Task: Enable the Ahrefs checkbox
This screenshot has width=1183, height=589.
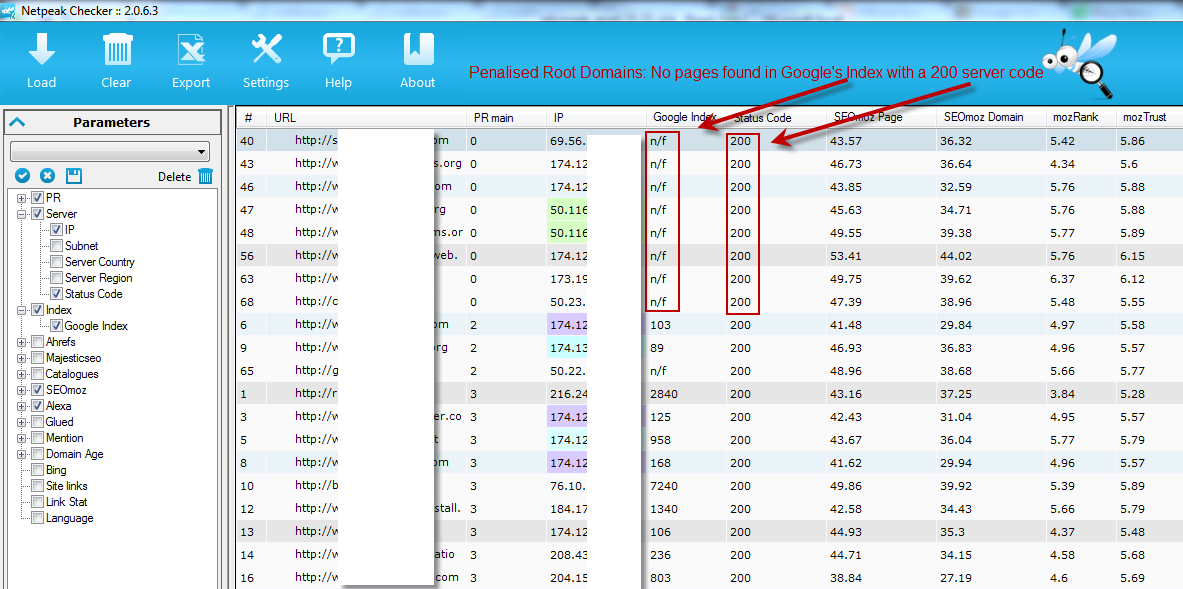Action: (x=38, y=342)
